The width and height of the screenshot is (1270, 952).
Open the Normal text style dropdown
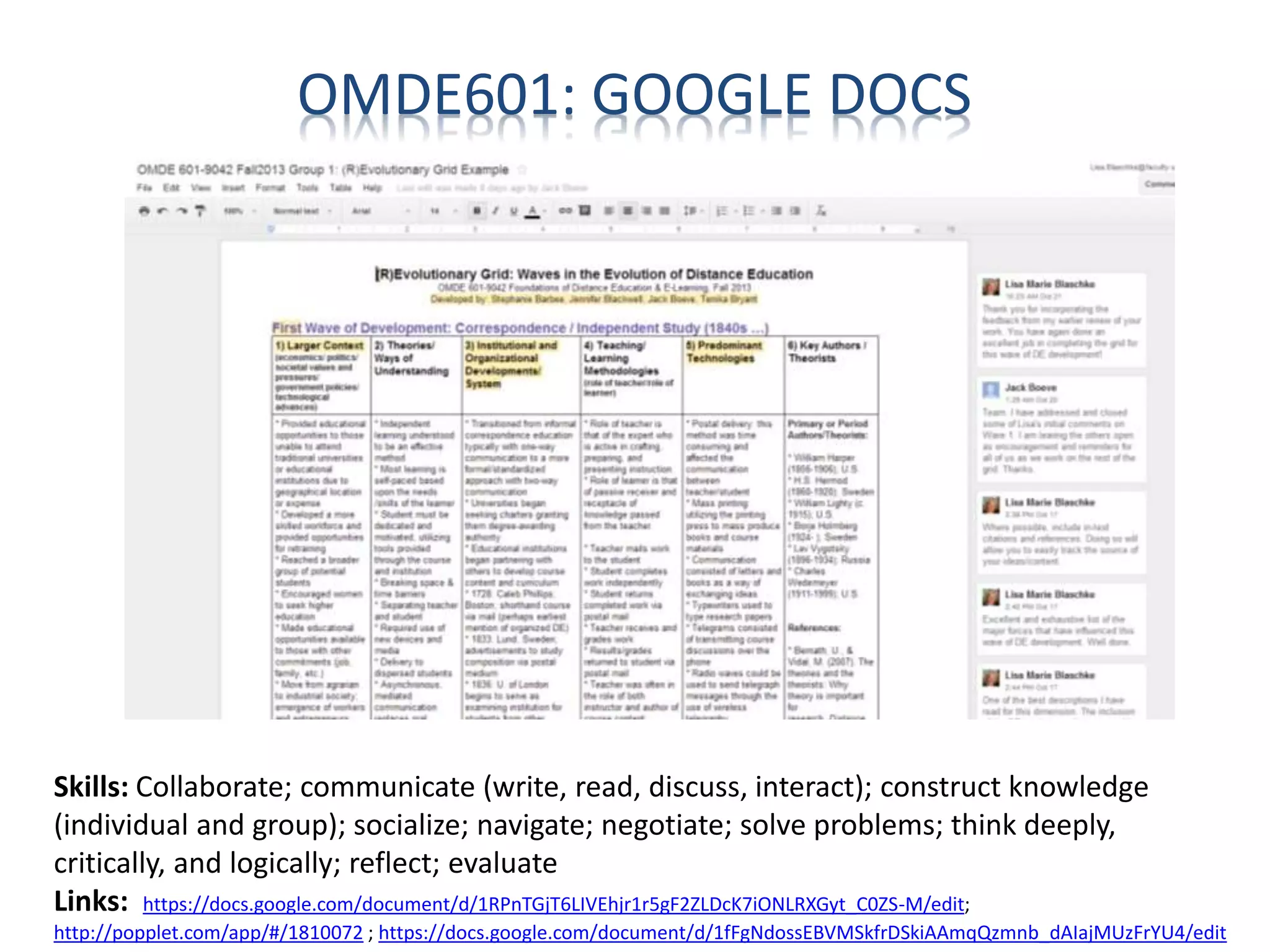tap(303, 211)
